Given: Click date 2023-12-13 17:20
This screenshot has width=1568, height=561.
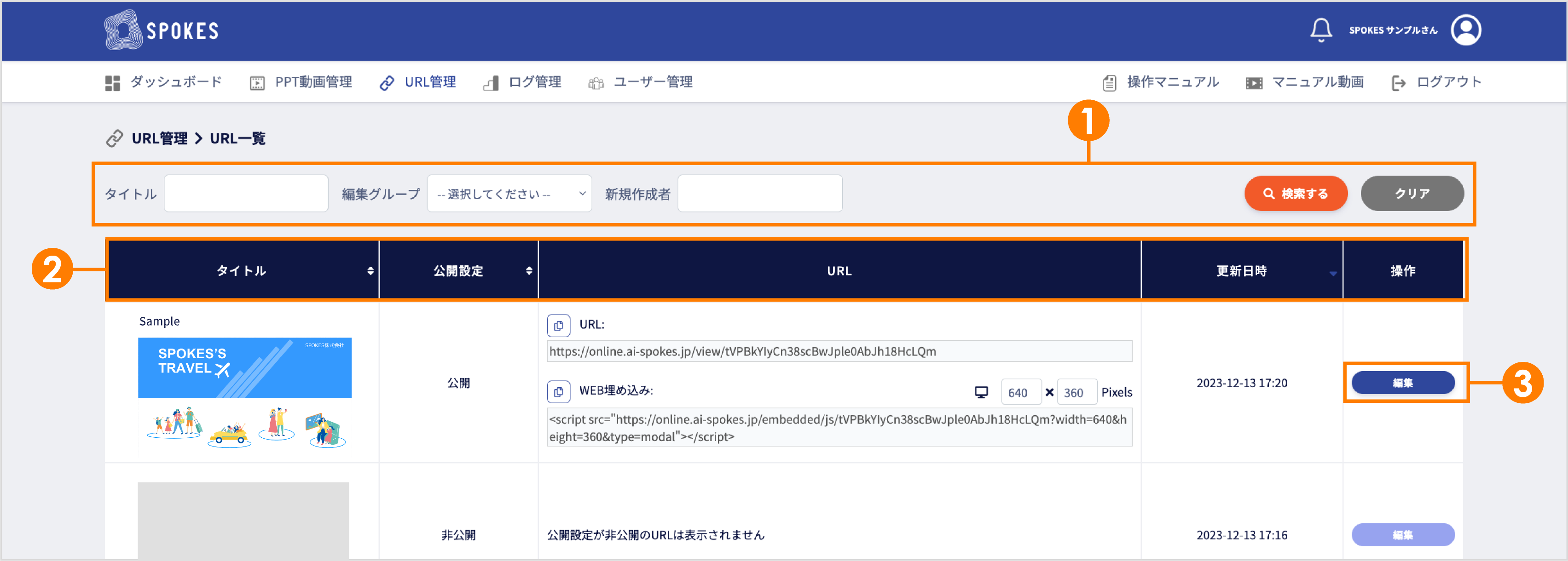Looking at the screenshot, I should pos(1242,383).
